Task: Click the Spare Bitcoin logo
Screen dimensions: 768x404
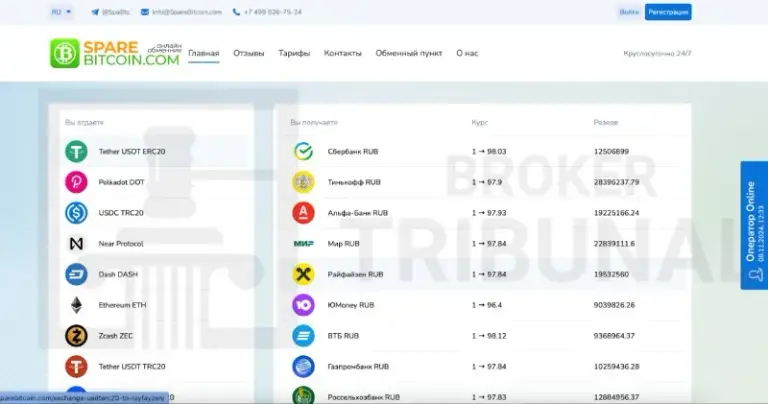Action: click(115, 53)
